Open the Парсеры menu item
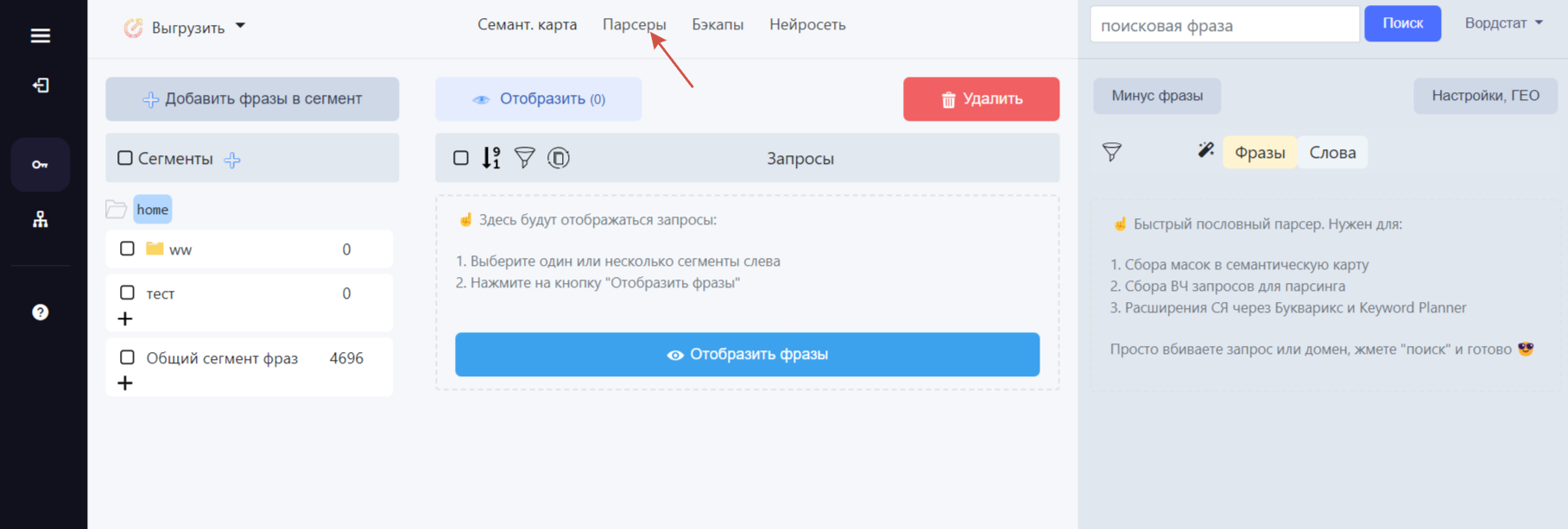Image resolution: width=1568 pixels, height=529 pixels. 635,25
